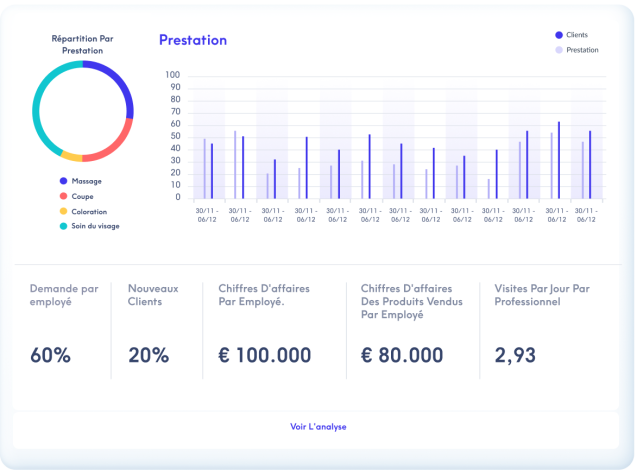Select the yellow Coloration donut segment
Screen dimensions: 637x470
pyautogui.click(x=71, y=157)
